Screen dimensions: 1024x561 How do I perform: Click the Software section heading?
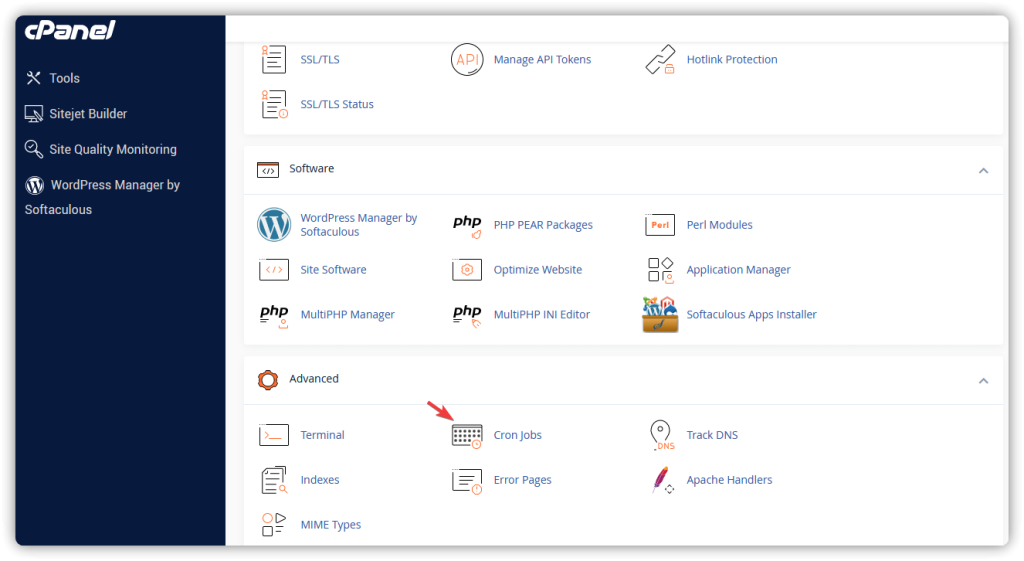pyautogui.click(x=312, y=168)
